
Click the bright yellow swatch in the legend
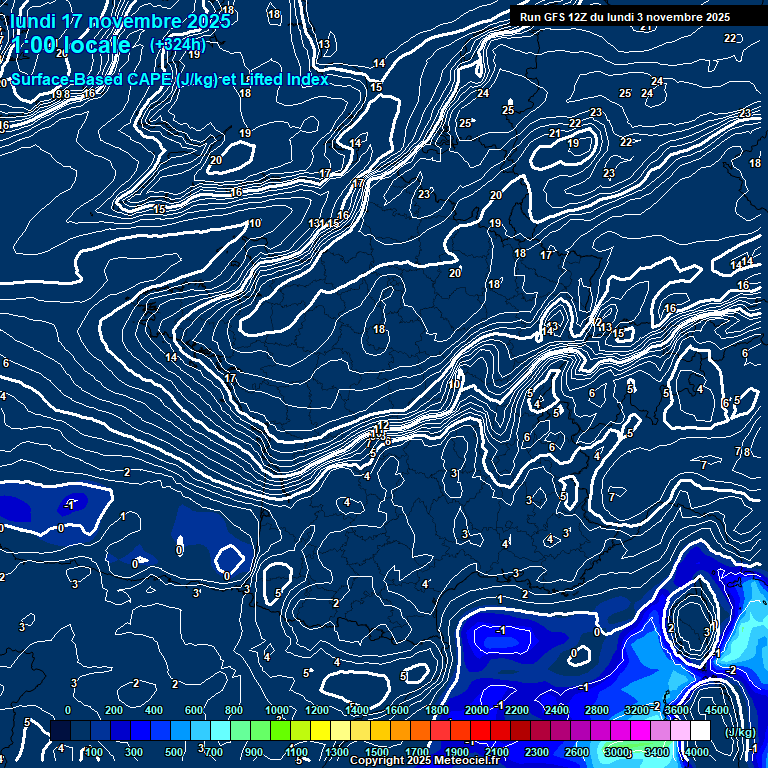(320, 730)
